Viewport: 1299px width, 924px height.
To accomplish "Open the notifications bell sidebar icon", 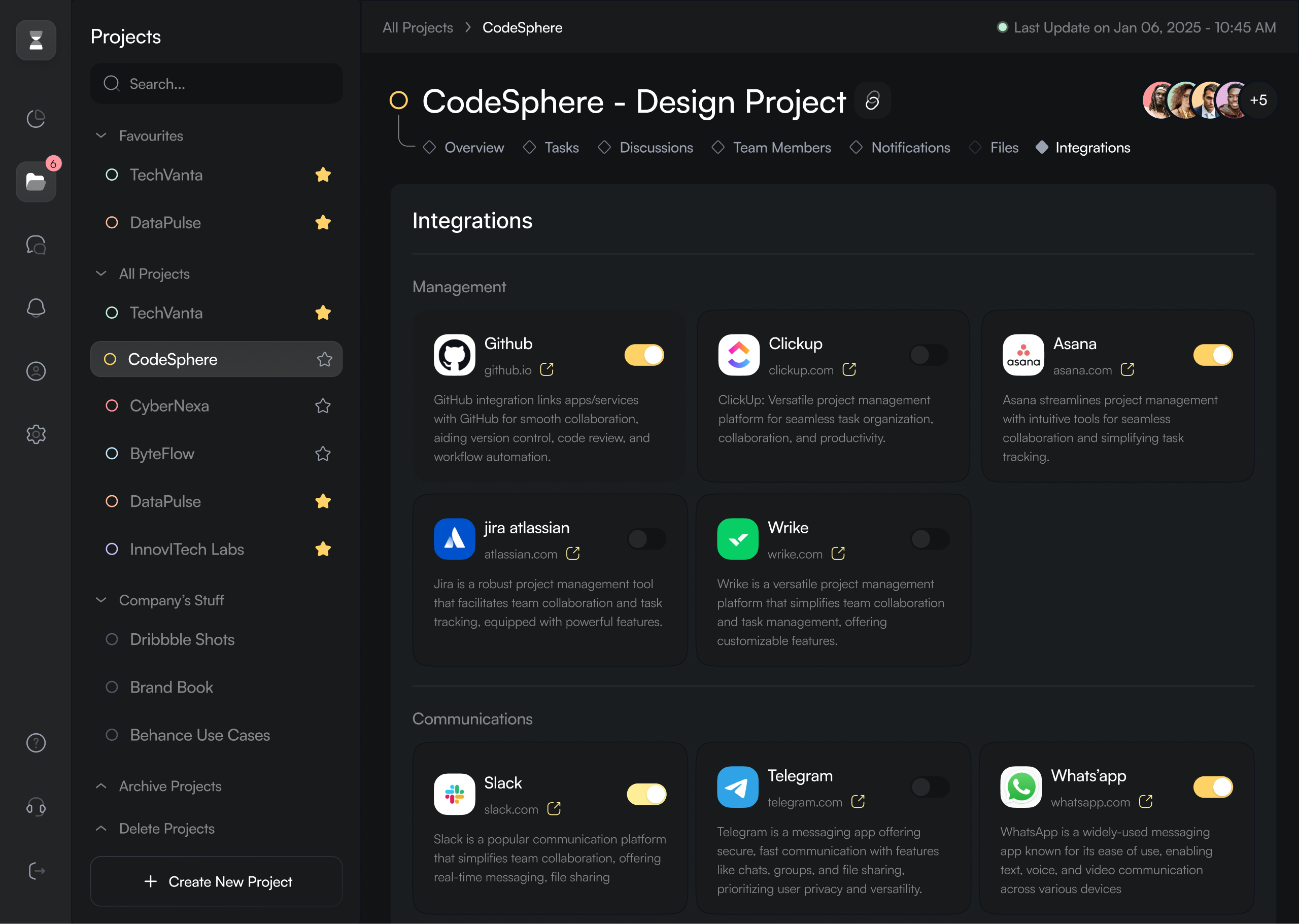I will pos(36,308).
